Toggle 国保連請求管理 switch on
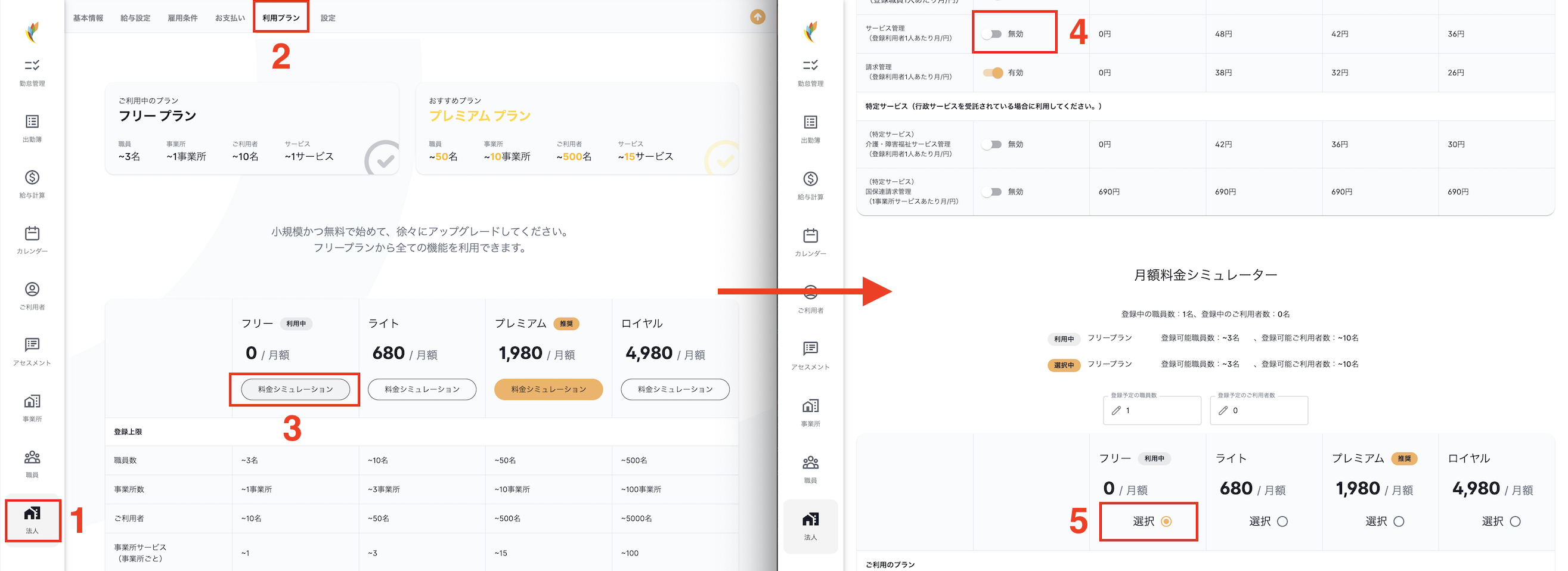This screenshot has height=571, width=1568. click(x=992, y=192)
